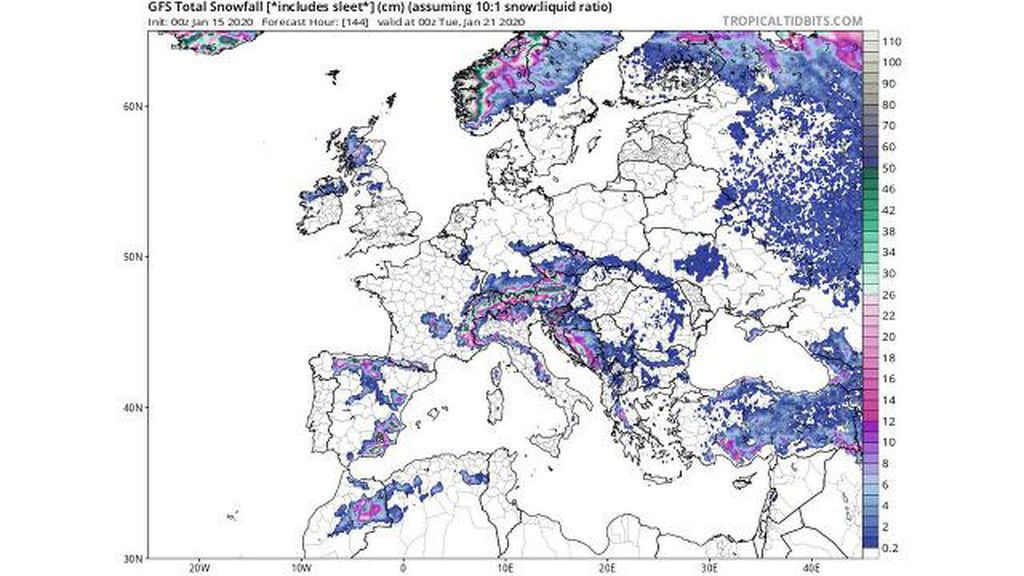Pick the dark blue swatch between 0.2 and 2

[871, 537]
